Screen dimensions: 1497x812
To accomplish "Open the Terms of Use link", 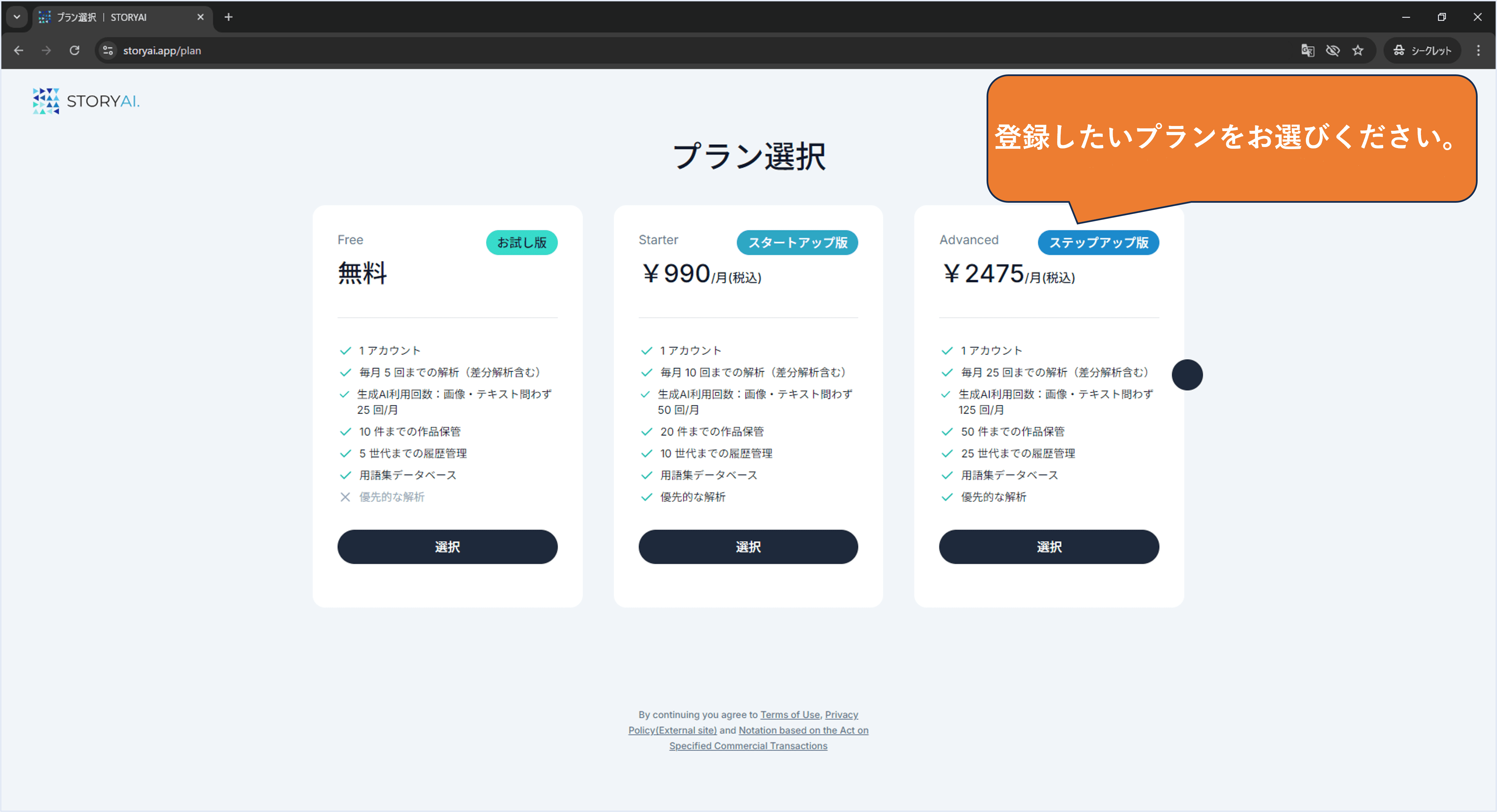I will (790, 714).
